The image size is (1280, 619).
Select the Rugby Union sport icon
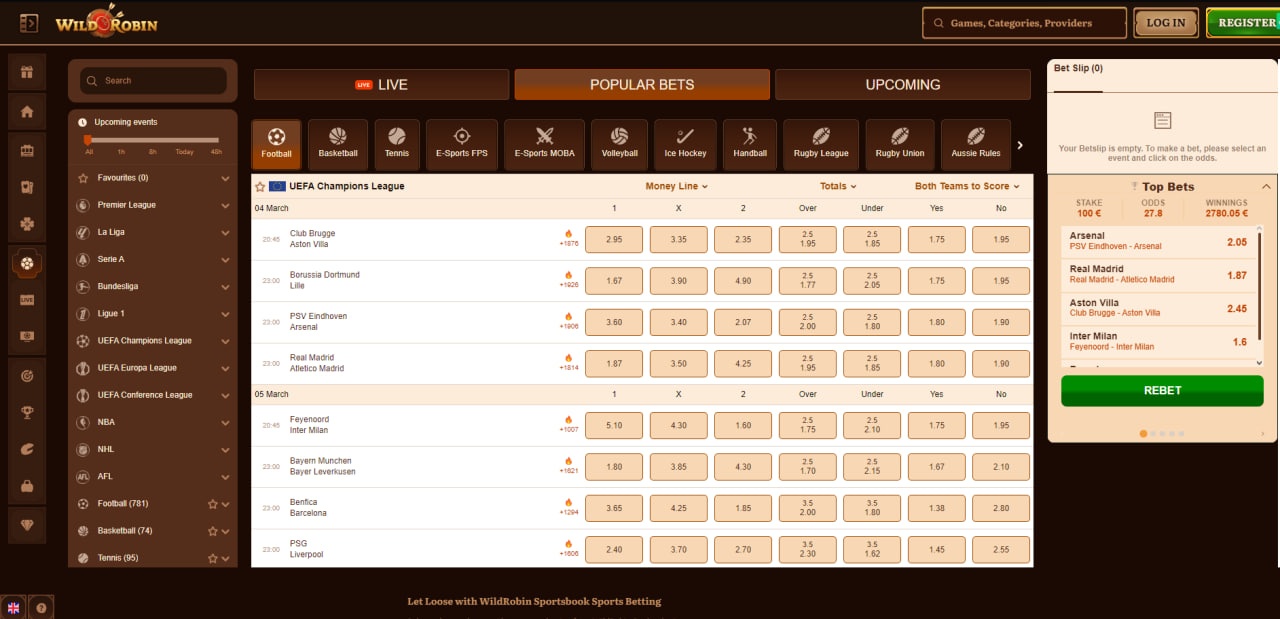900,145
